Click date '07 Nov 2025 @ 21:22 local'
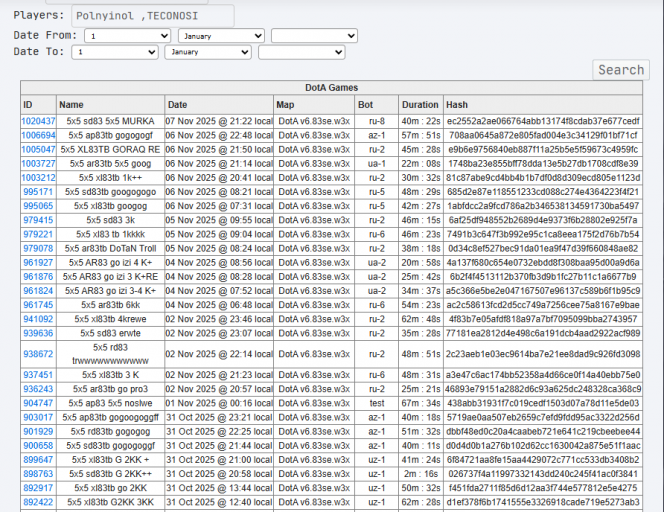 [219, 121]
